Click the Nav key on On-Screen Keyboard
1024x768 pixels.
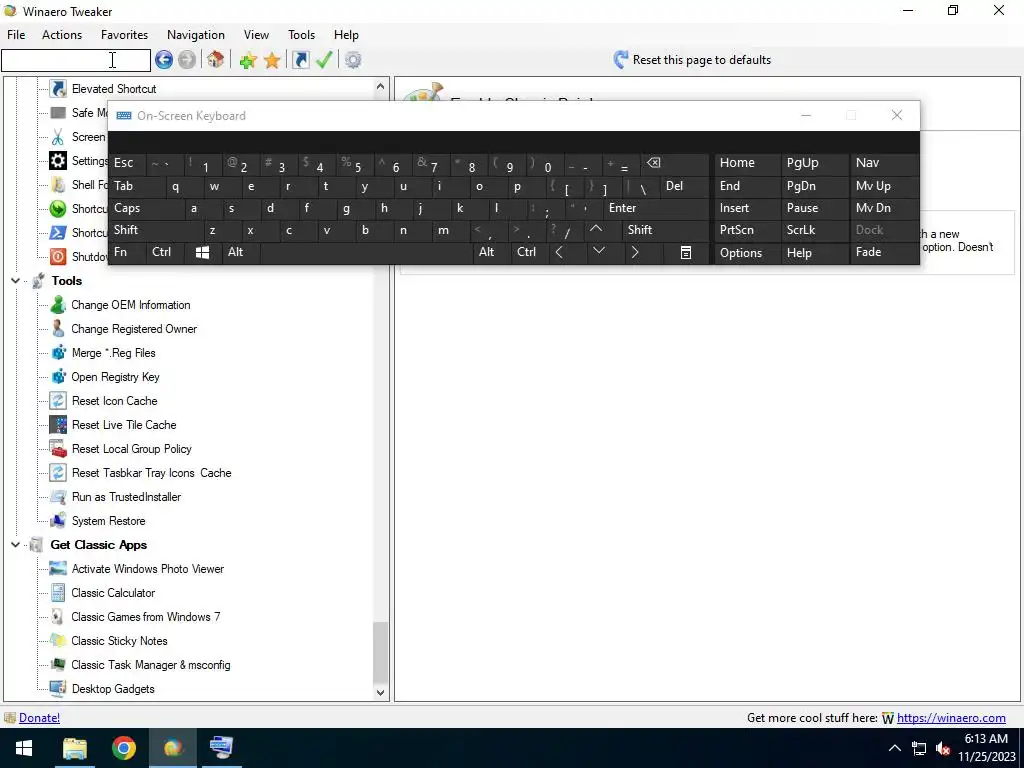tap(884, 163)
